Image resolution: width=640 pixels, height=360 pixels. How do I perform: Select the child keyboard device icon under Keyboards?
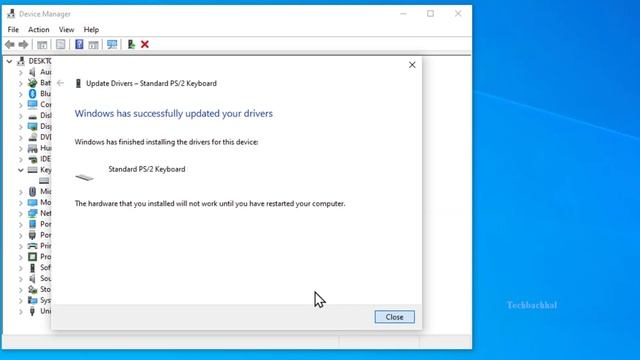[44, 180]
